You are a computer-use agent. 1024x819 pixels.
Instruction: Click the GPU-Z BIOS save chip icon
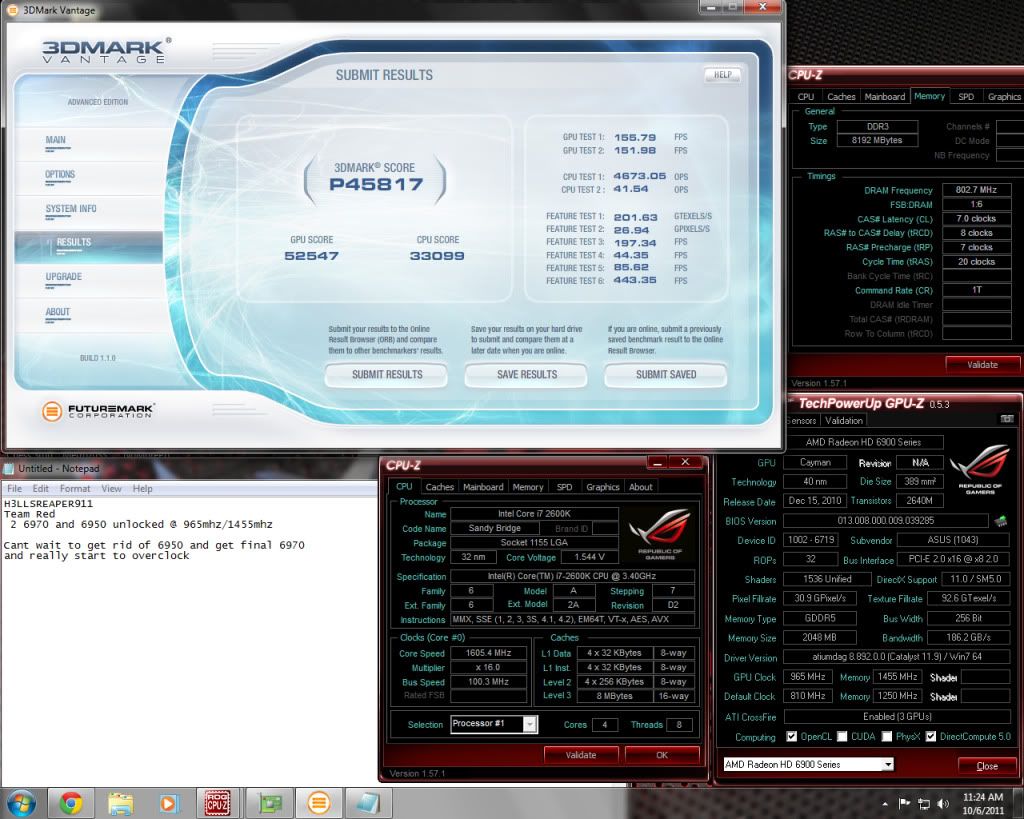pos(1000,521)
